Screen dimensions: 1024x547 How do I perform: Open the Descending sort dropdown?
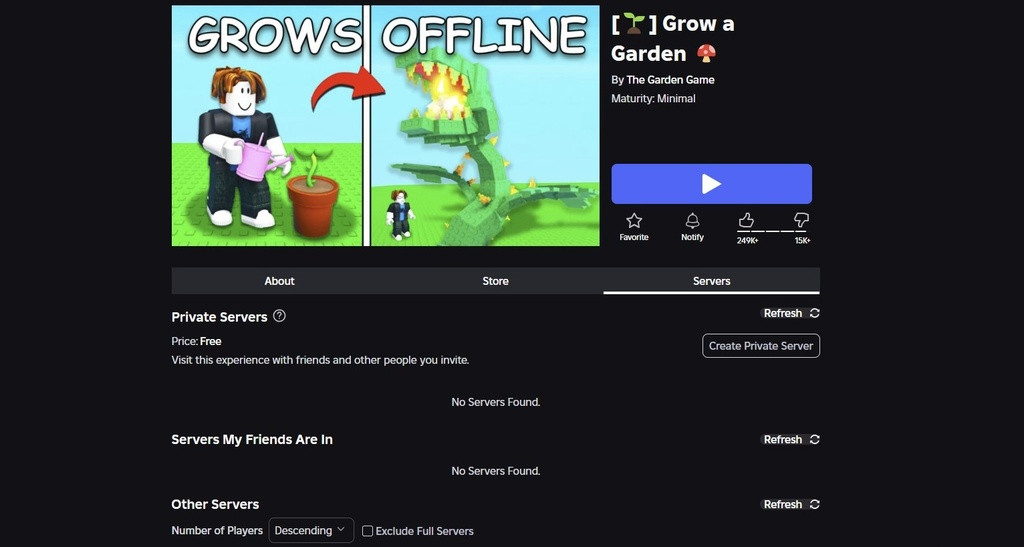point(311,530)
